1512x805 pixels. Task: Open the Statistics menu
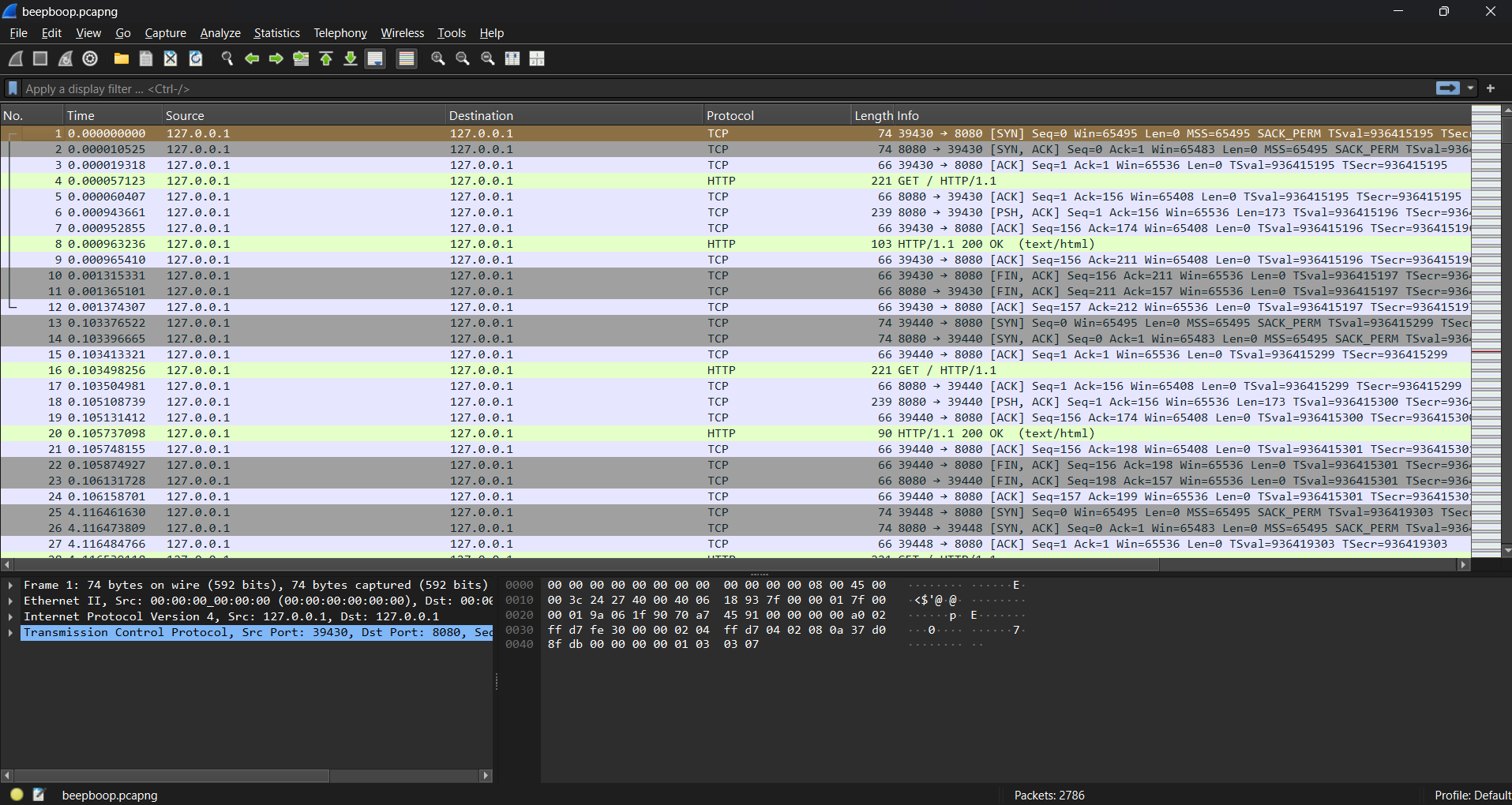click(x=276, y=33)
